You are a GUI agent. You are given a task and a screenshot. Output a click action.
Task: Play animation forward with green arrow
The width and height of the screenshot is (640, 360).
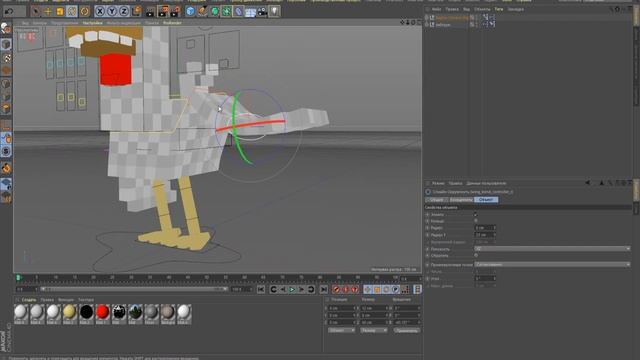click(x=292, y=289)
